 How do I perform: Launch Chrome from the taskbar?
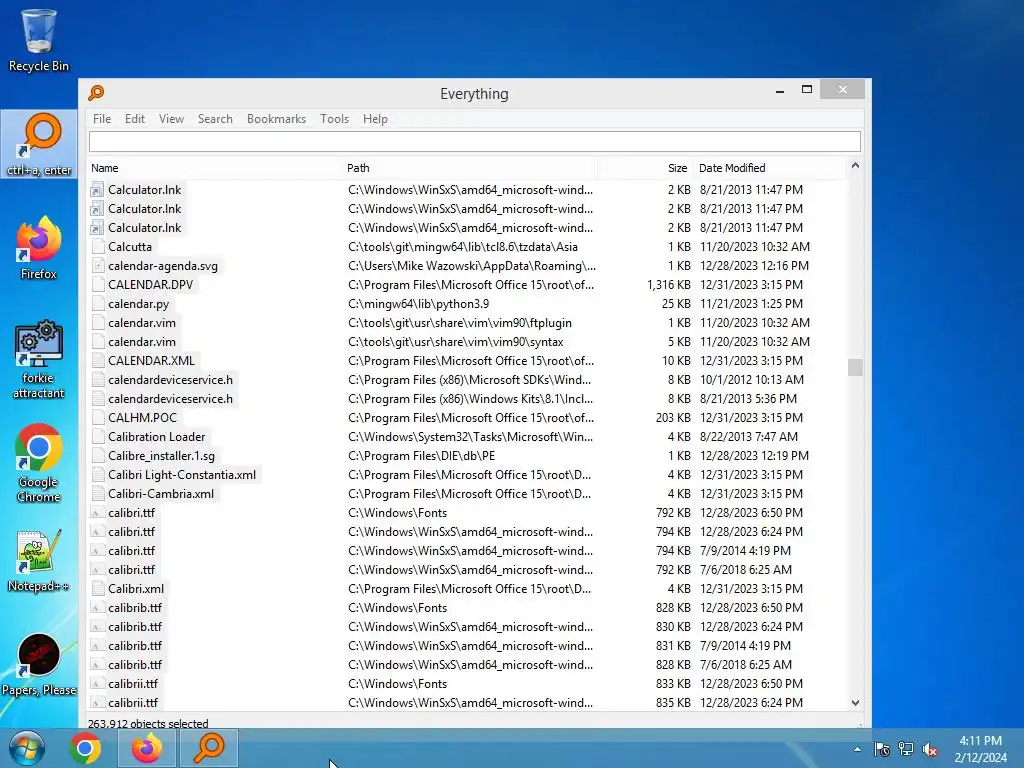(86, 748)
